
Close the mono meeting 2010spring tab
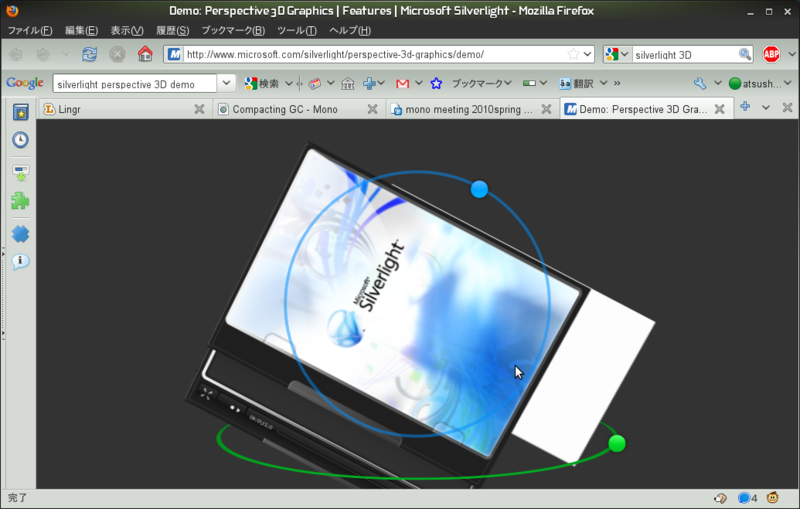[x=546, y=109]
